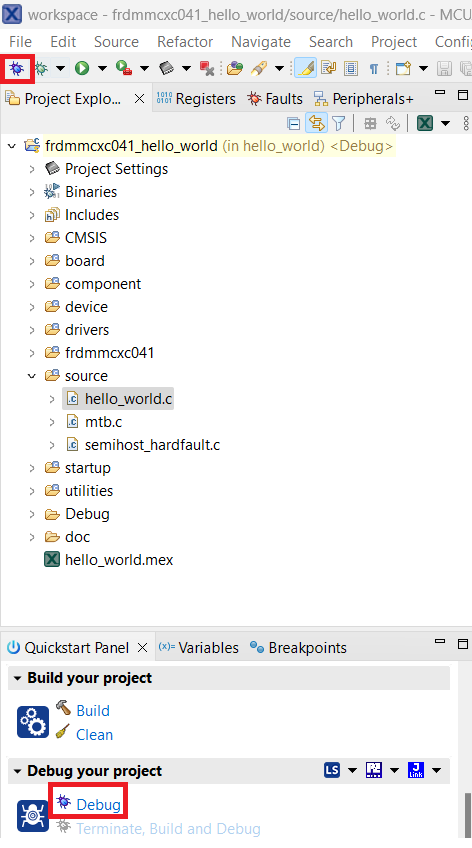Collapse the source folder
Image resolution: width=472 pixels, height=848 pixels.
[x=32, y=376]
